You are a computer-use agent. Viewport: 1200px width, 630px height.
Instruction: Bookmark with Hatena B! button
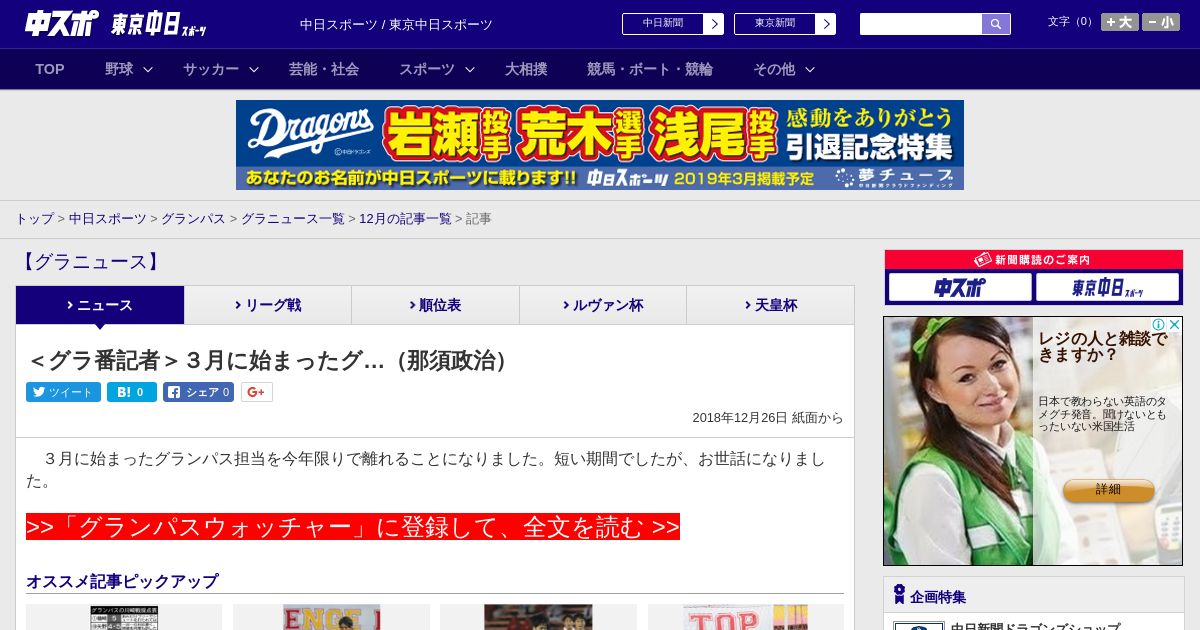pyautogui.click(x=132, y=392)
